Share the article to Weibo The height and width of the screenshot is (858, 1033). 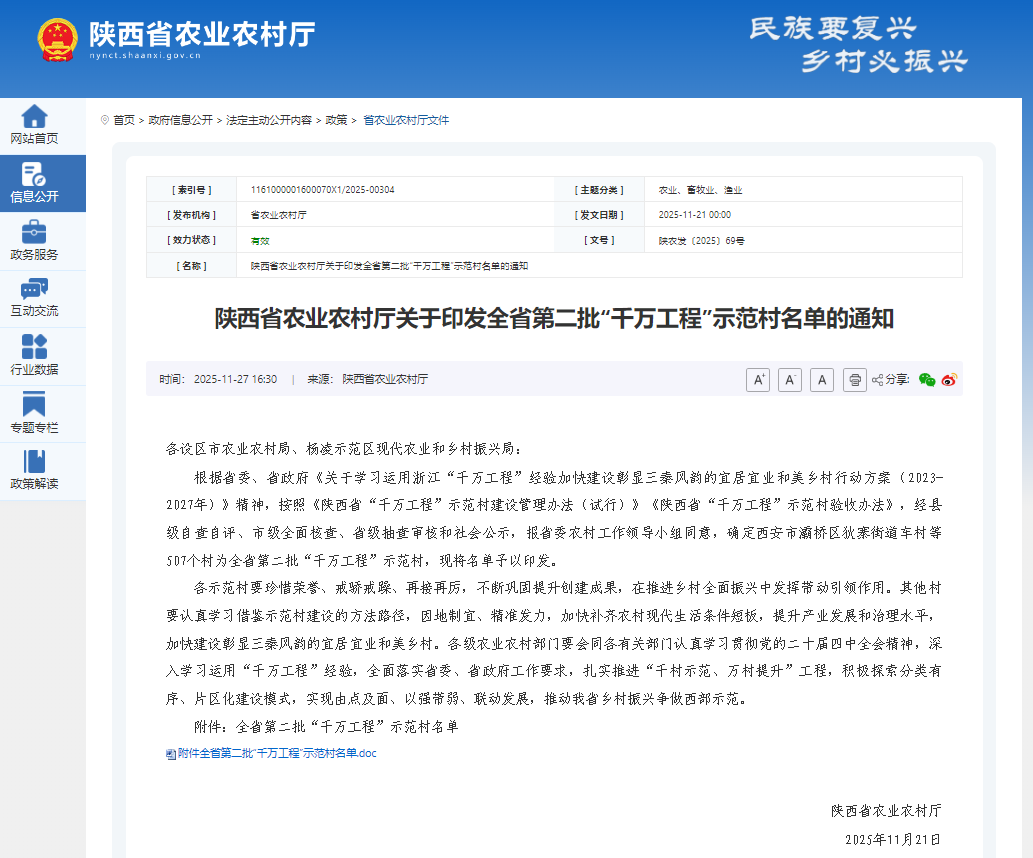coord(949,380)
